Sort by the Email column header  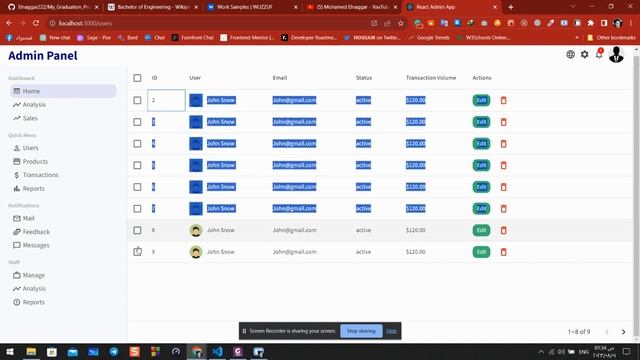(x=280, y=78)
